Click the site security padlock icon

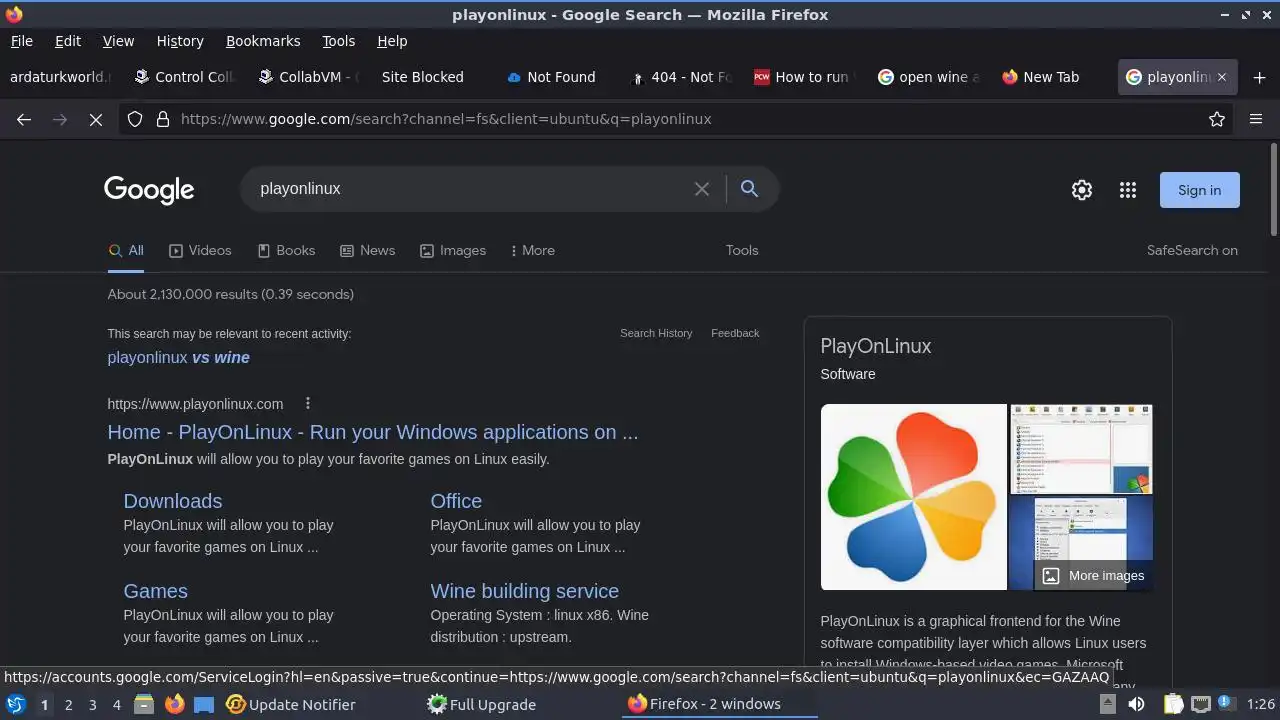[163, 119]
